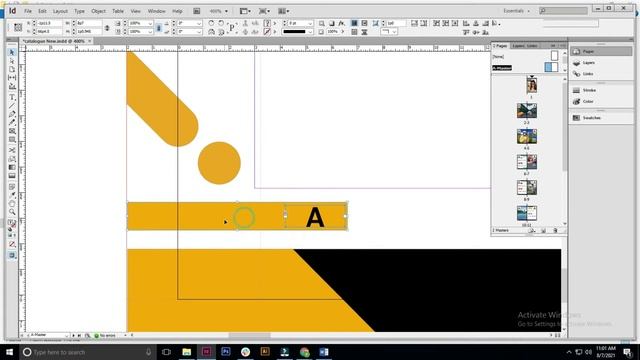Image resolution: width=640 pixels, height=360 pixels.
Task: Toggle constrain proportions for width and height
Action: click(x=107, y=28)
